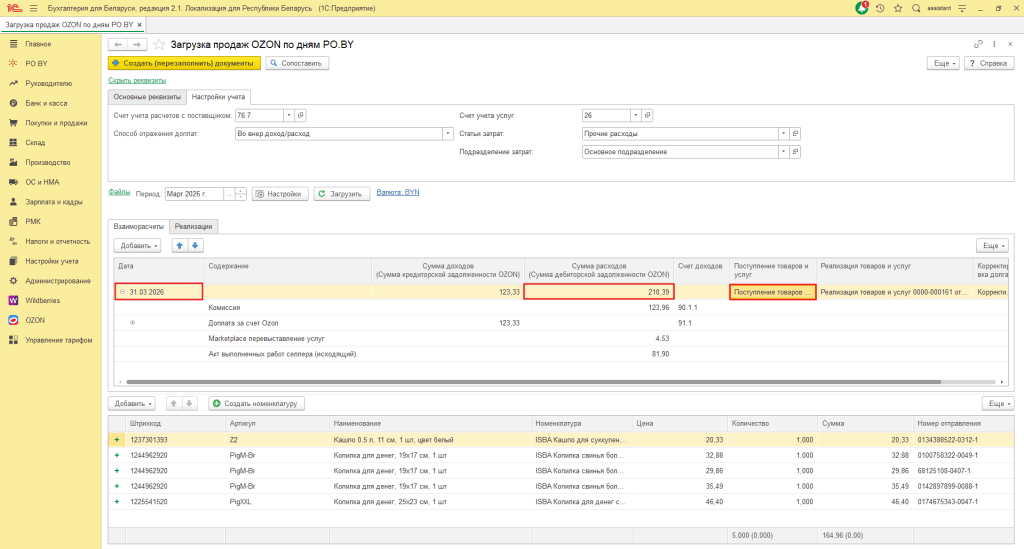Screen dimensions: 1024x549
Task: Click the Валюта: BYN link
Action: click(398, 193)
